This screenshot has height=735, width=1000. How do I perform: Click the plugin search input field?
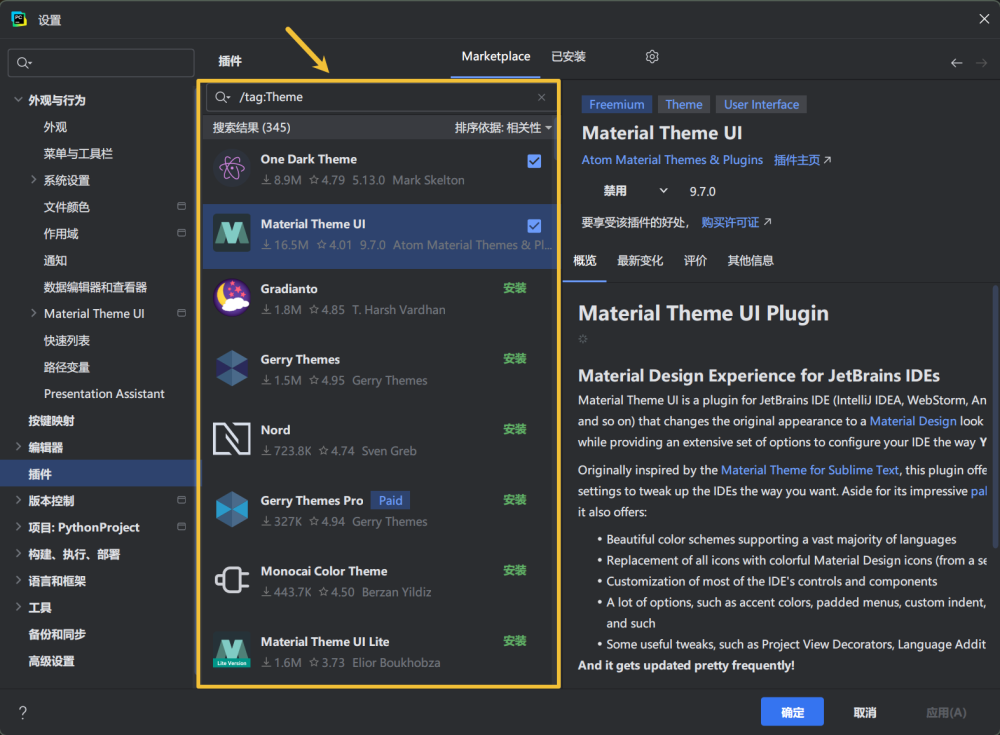pos(380,97)
